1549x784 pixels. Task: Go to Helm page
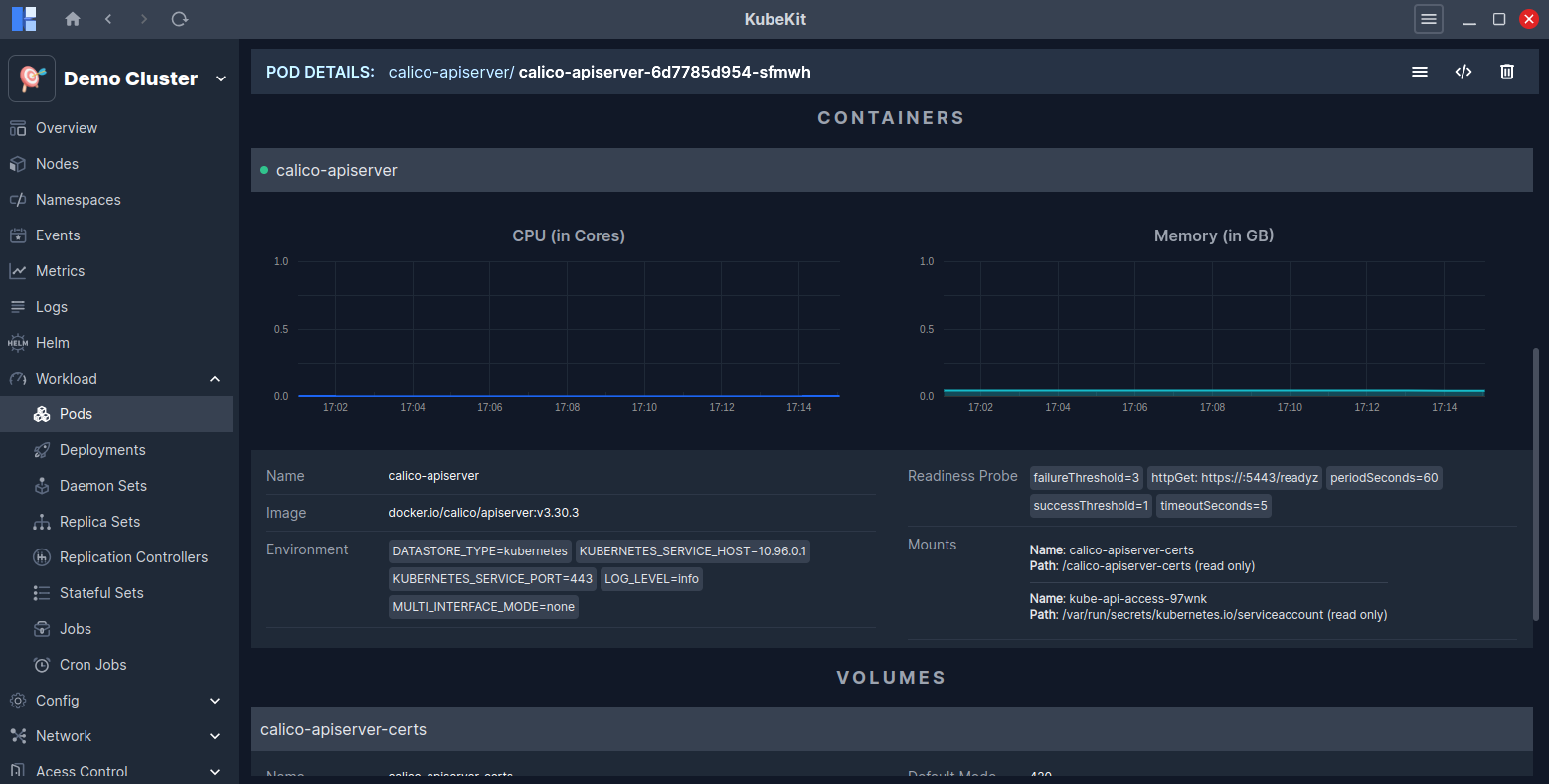pyautogui.click(x=53, y=343)
